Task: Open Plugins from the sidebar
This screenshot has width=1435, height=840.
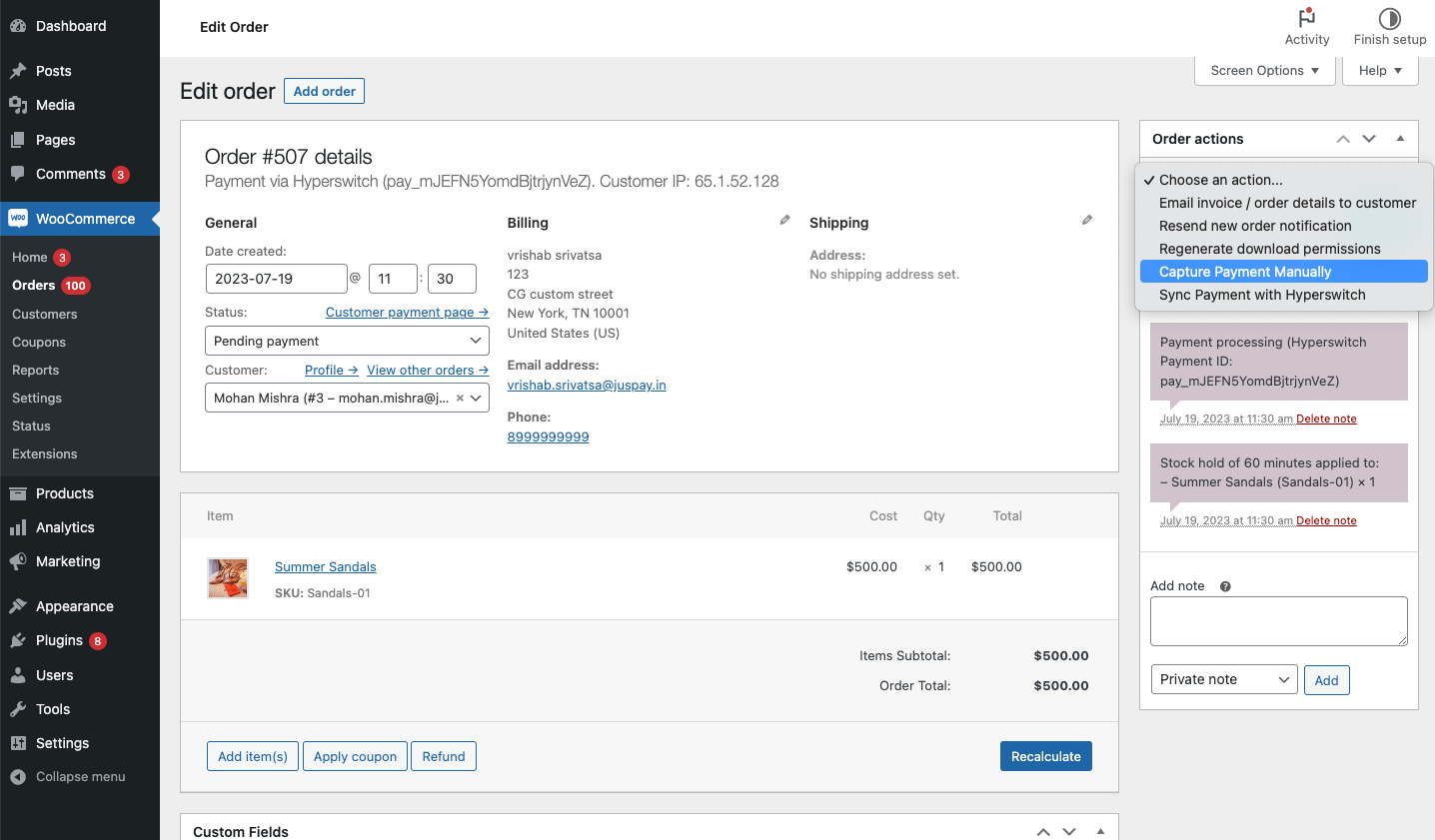Action: [x=59, y=640]
